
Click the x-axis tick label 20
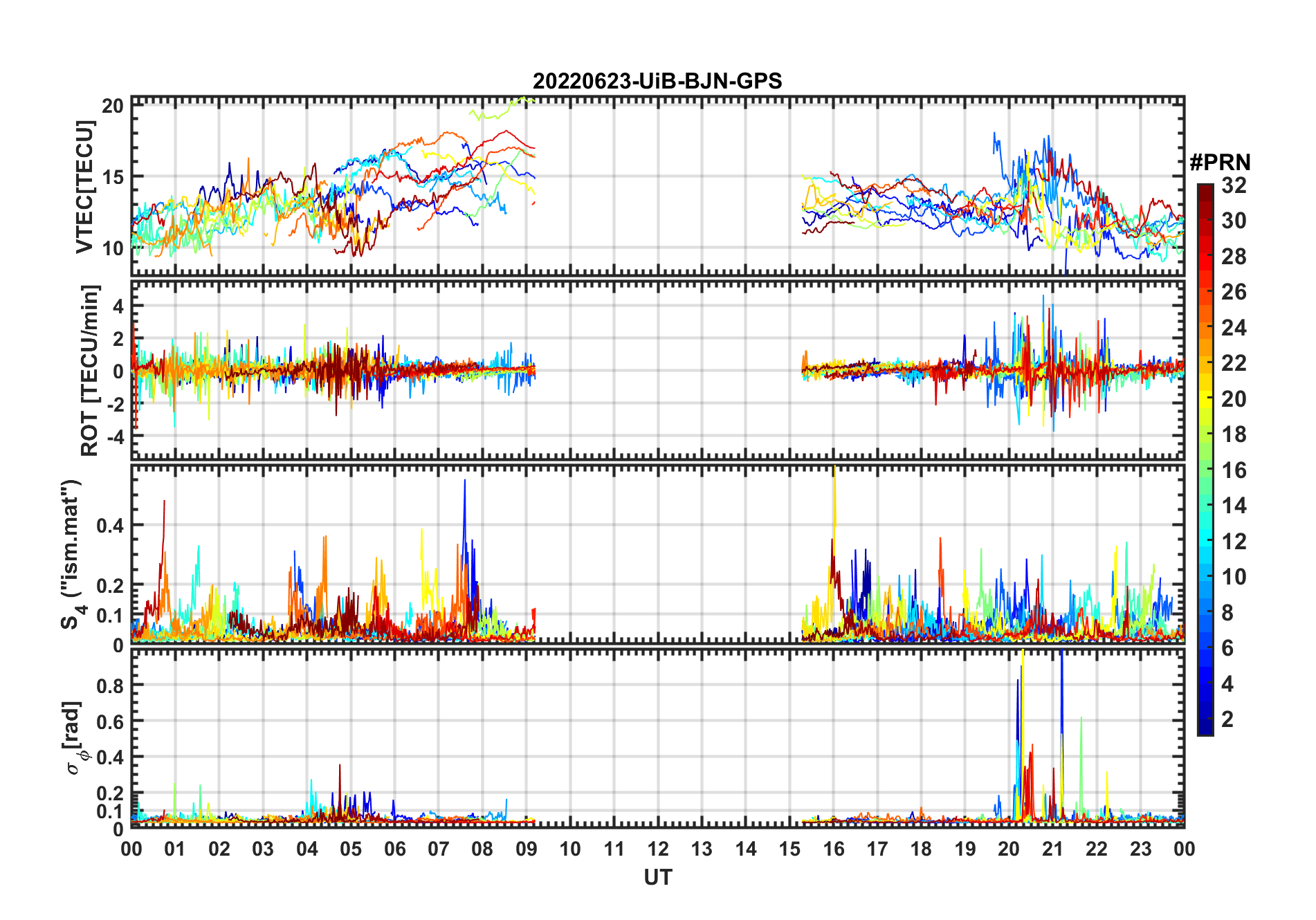point(1009,849)
